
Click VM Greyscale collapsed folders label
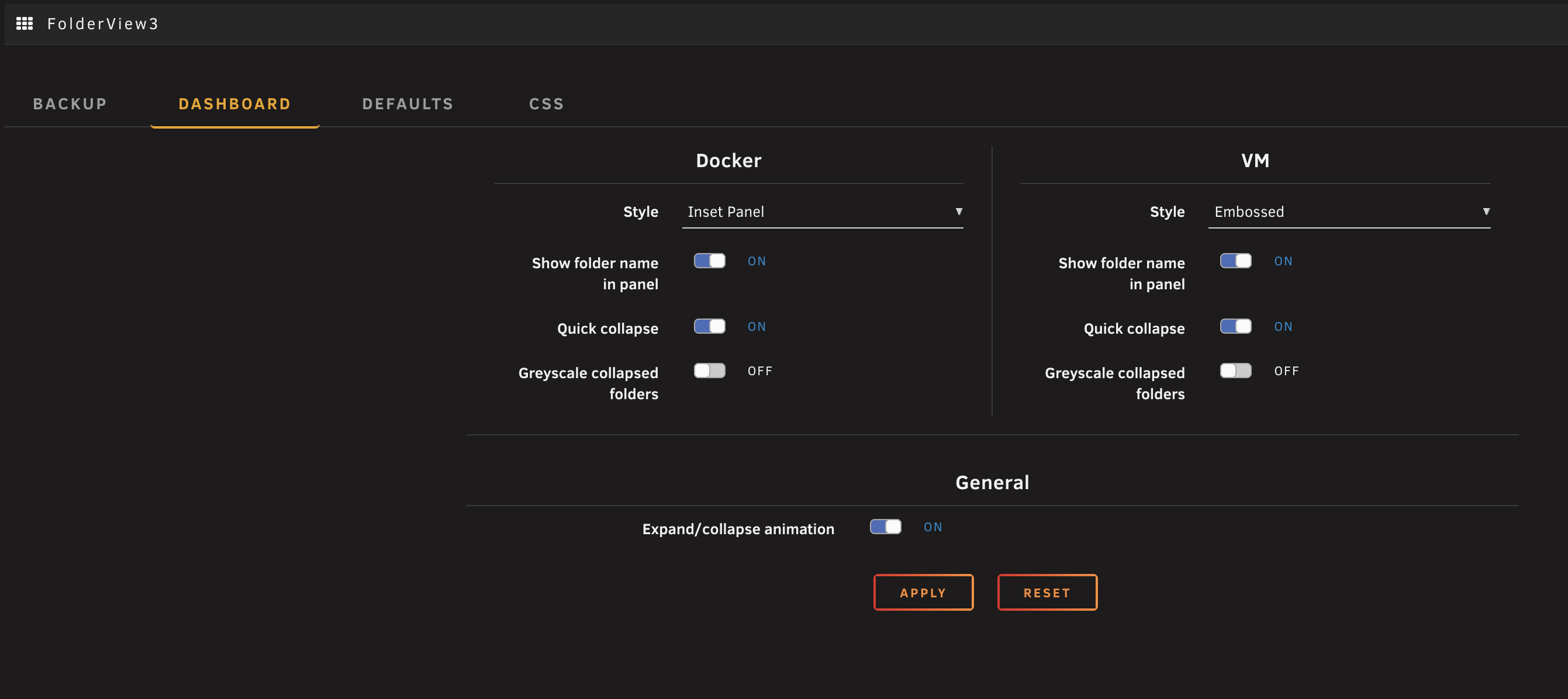(x=1114, y=383)
